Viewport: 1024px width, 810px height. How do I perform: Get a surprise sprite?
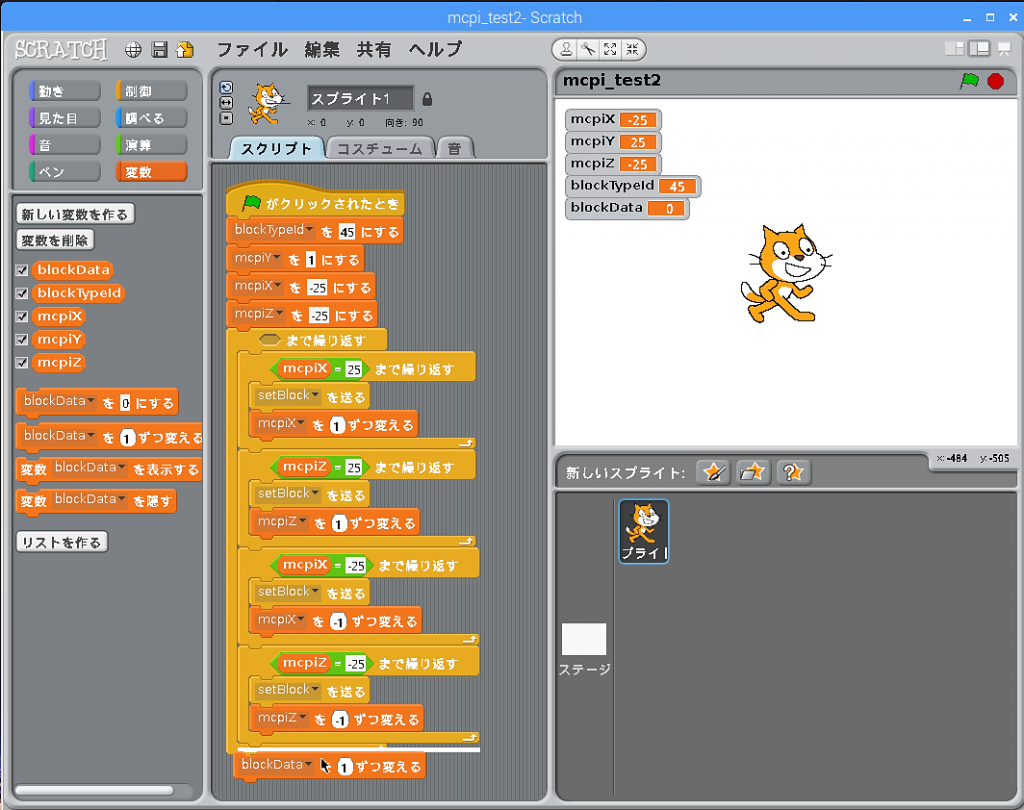coord(793,472)
